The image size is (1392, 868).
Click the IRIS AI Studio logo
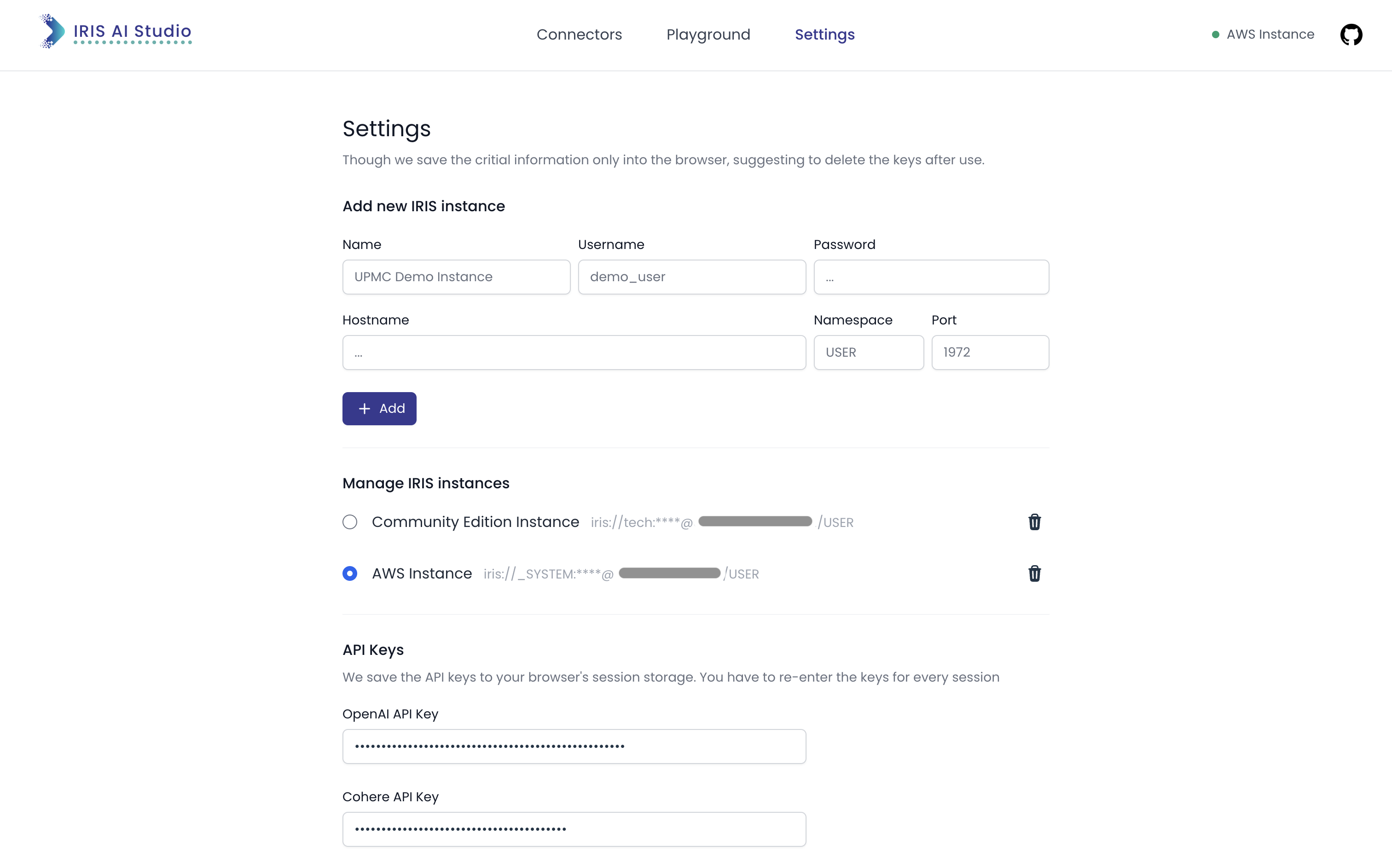click(53, 32)
